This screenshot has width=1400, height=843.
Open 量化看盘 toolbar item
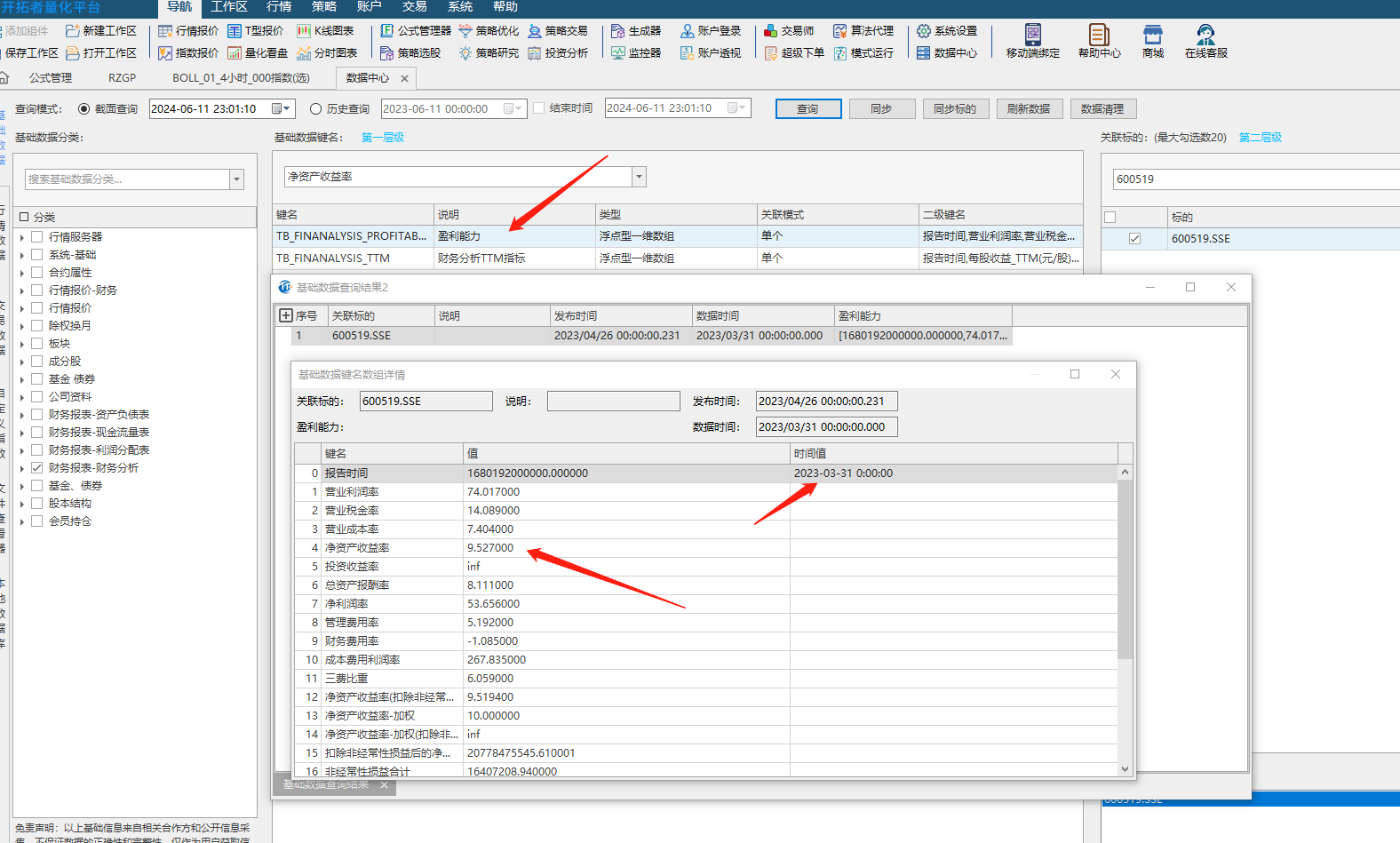(x=258, y=53)
